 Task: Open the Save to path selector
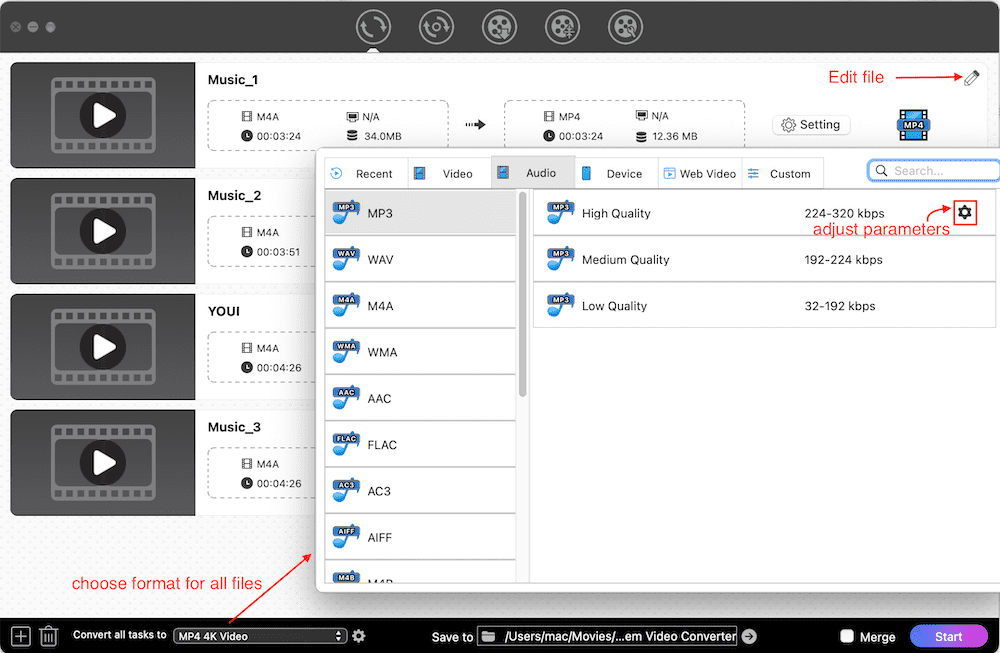pyautogui.click(x=608, y=636)
